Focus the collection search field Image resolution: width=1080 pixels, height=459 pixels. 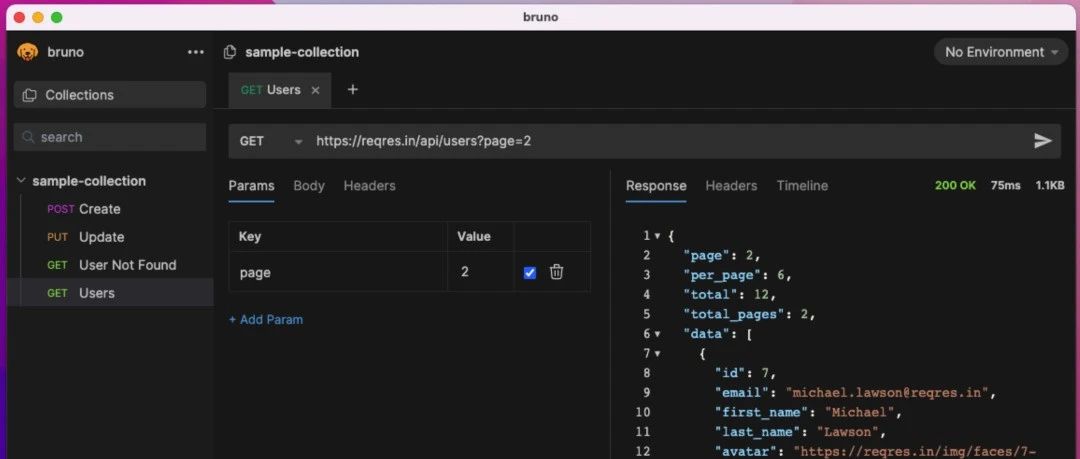110,137
